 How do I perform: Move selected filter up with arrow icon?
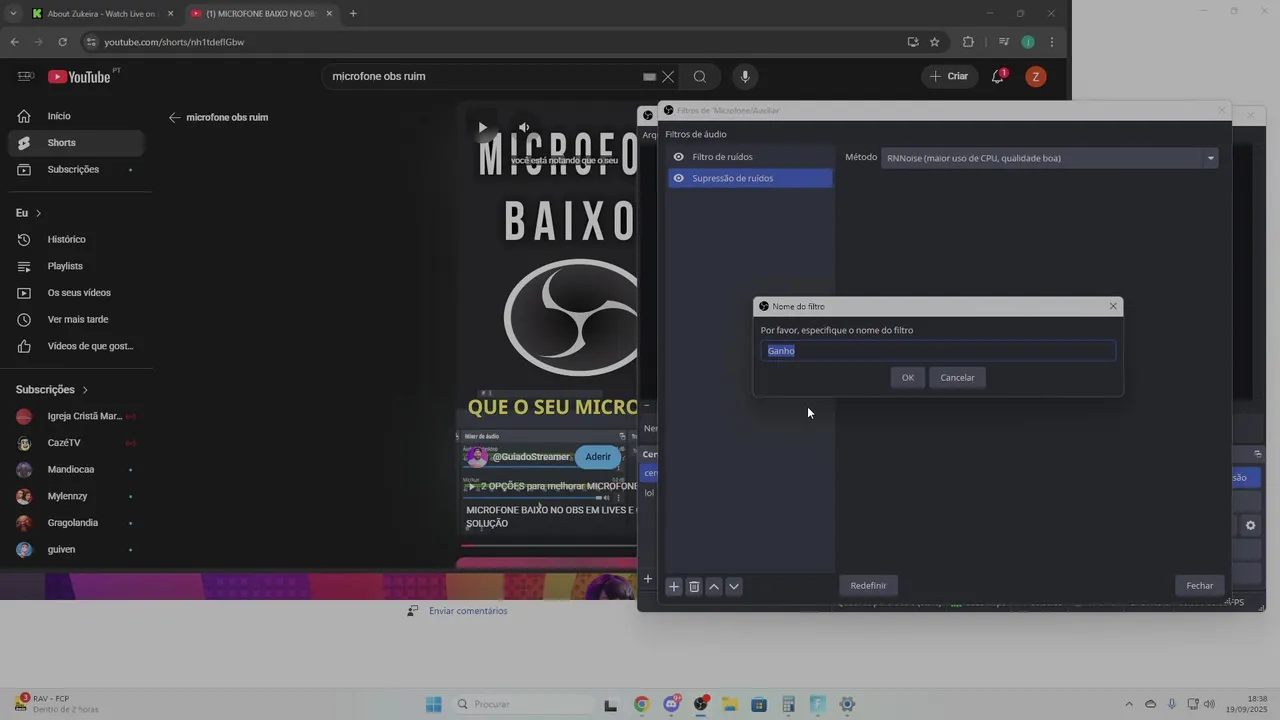[x=714, y=587]
